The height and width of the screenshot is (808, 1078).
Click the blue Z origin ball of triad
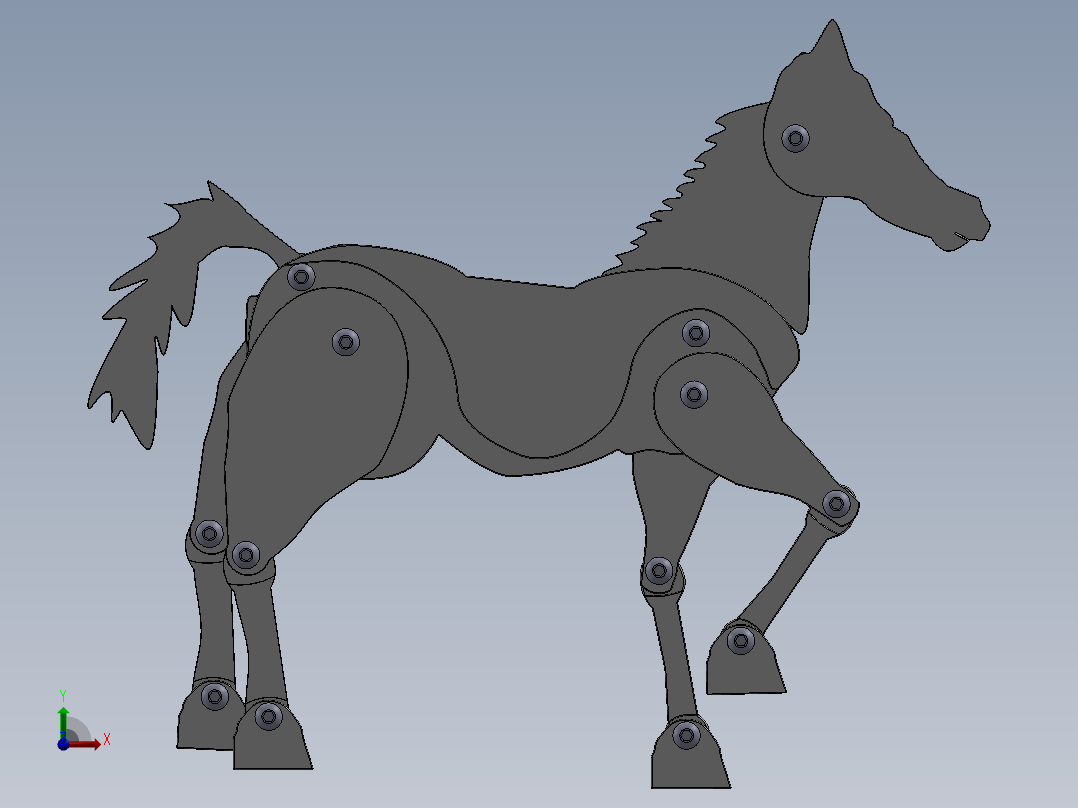pos(63,745)
